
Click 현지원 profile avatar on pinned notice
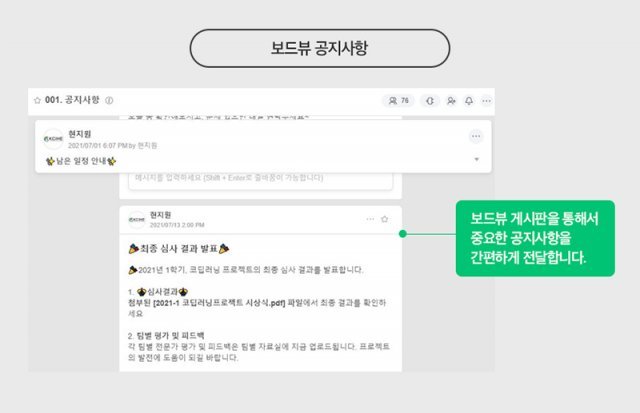53,139
